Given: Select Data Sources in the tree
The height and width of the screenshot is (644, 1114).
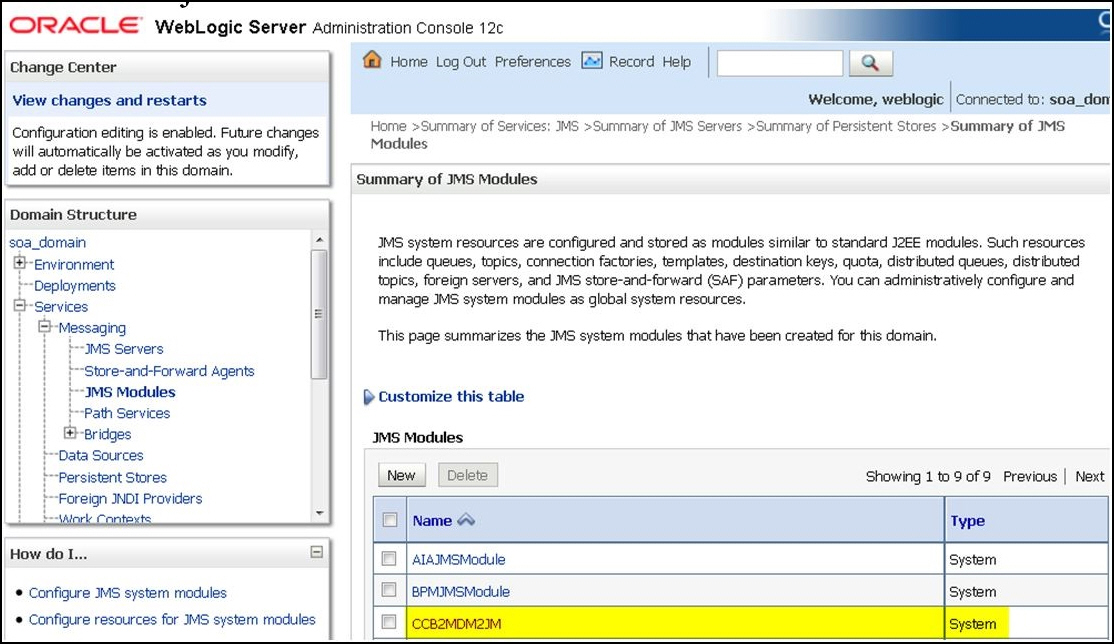Looking at the screenshot, I should click(x=101, y=455).
